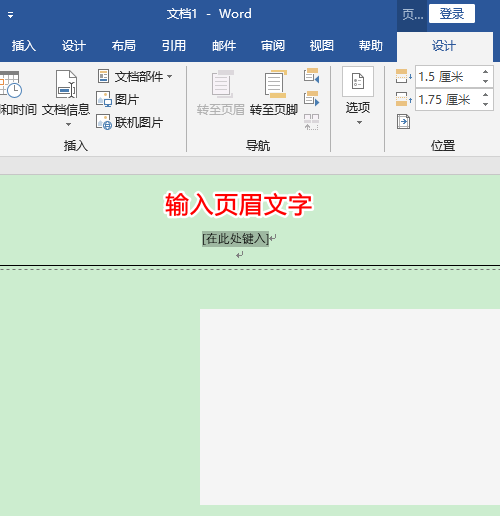Image resolution: width=500 pixels, height=516 pixels.
Task: Switch to the 引用 tab
Action: pos(173,46)
